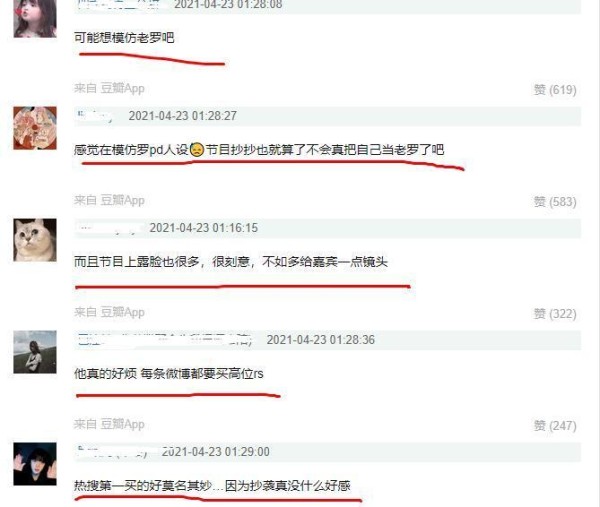Screen dimensions: 600x507
Task: Click 来自 豆瓣App above the 01:29:00 comment
Action: click(x=109, y=424)
